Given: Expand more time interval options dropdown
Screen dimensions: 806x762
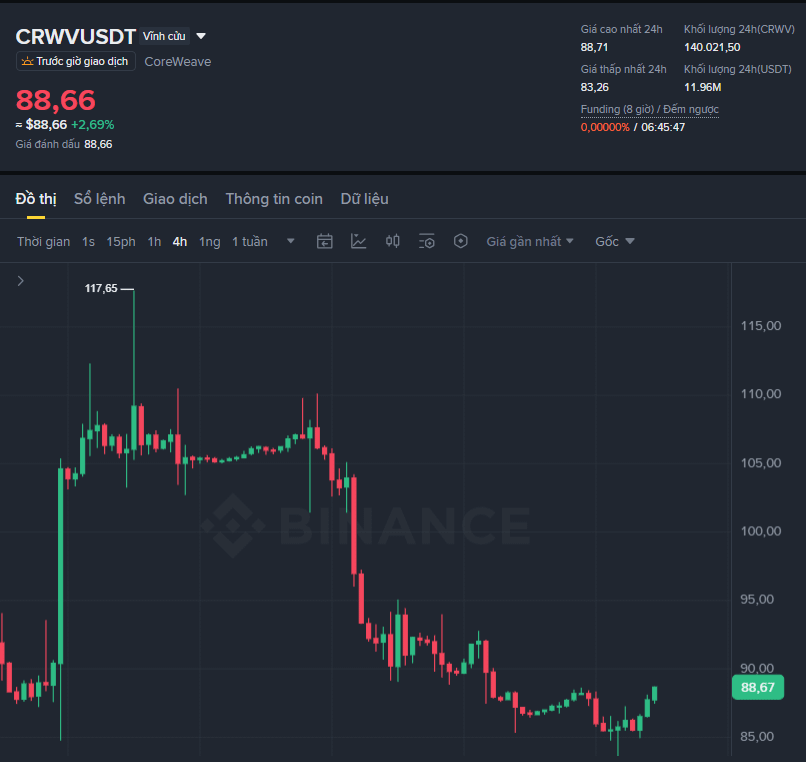Looking at the screenshot, I should click(x=290, y=241).
